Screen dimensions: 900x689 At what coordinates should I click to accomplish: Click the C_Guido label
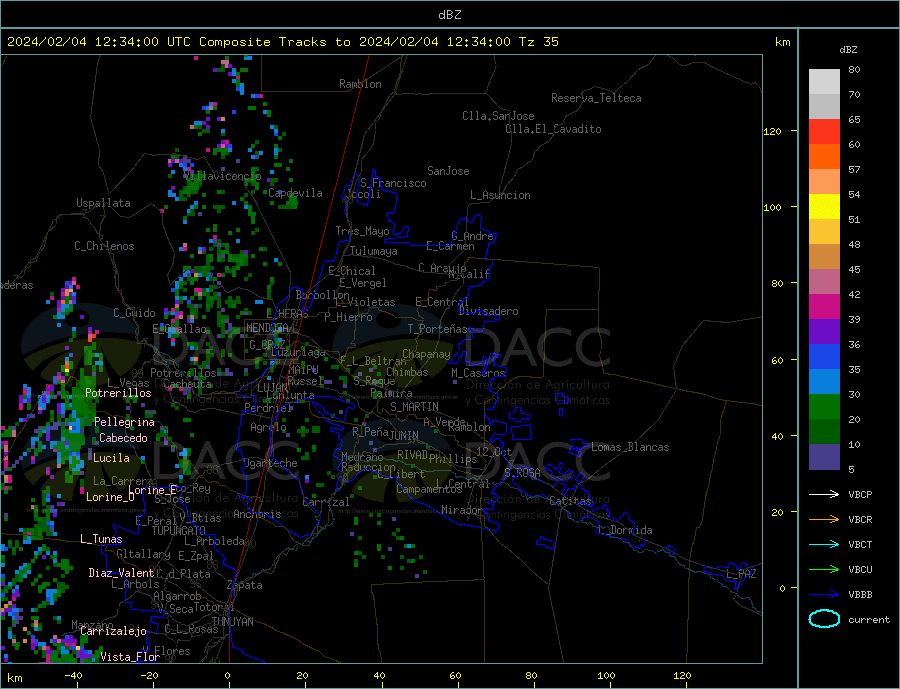[x=134, y=313]
